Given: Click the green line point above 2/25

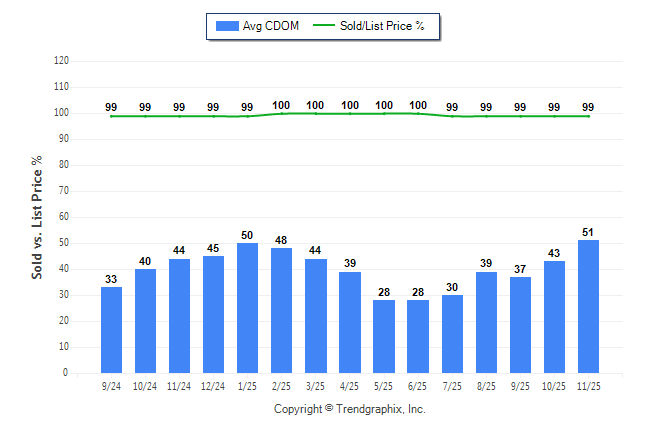Looking at the screenshot, I should pyautogui.click(x=281, y=114).
